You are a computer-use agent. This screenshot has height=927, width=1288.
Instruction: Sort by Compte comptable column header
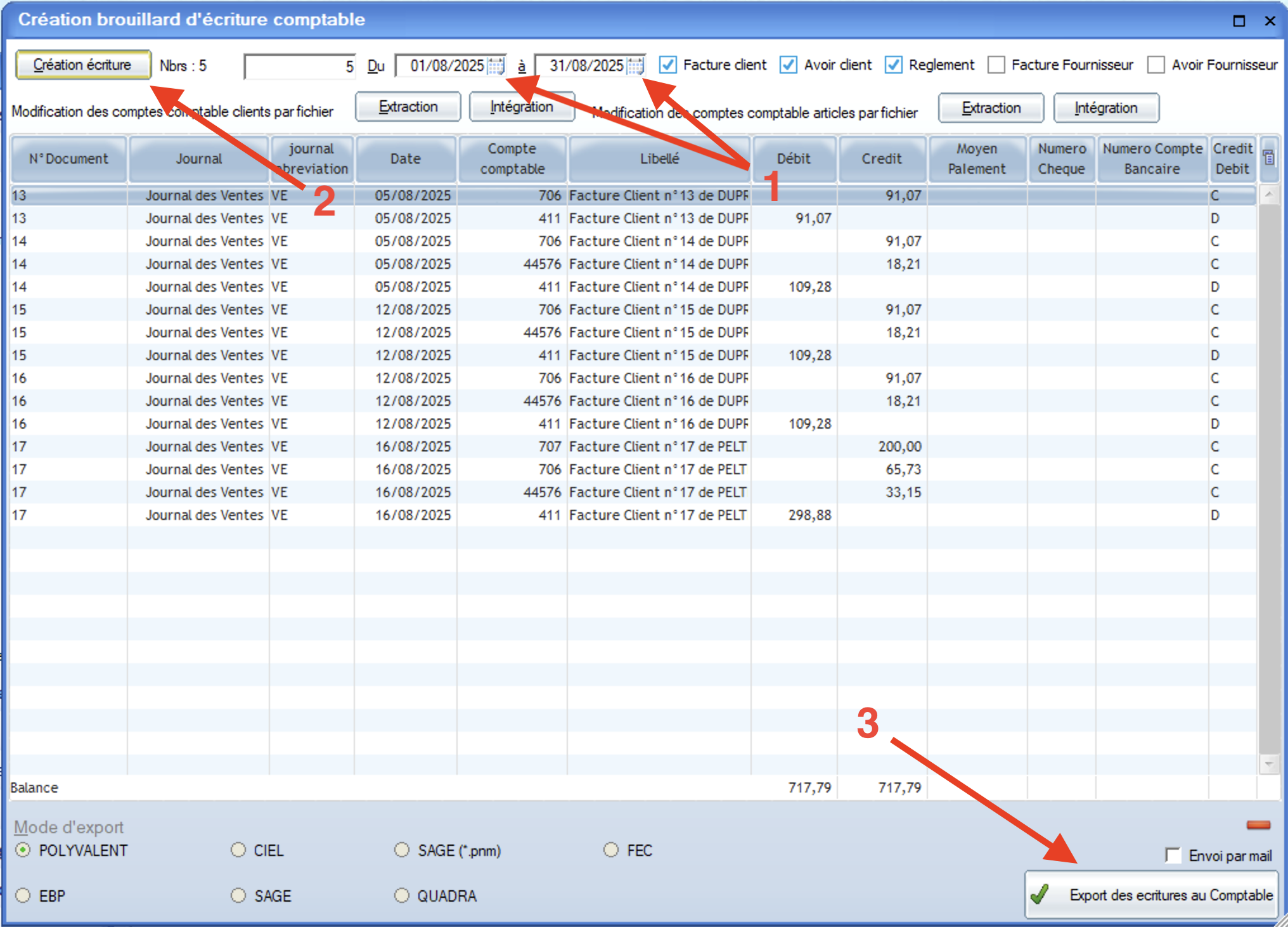point(512,159)
